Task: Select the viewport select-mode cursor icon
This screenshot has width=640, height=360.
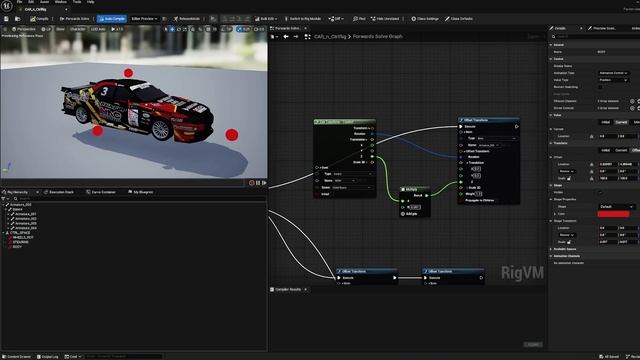Action: 166,29
